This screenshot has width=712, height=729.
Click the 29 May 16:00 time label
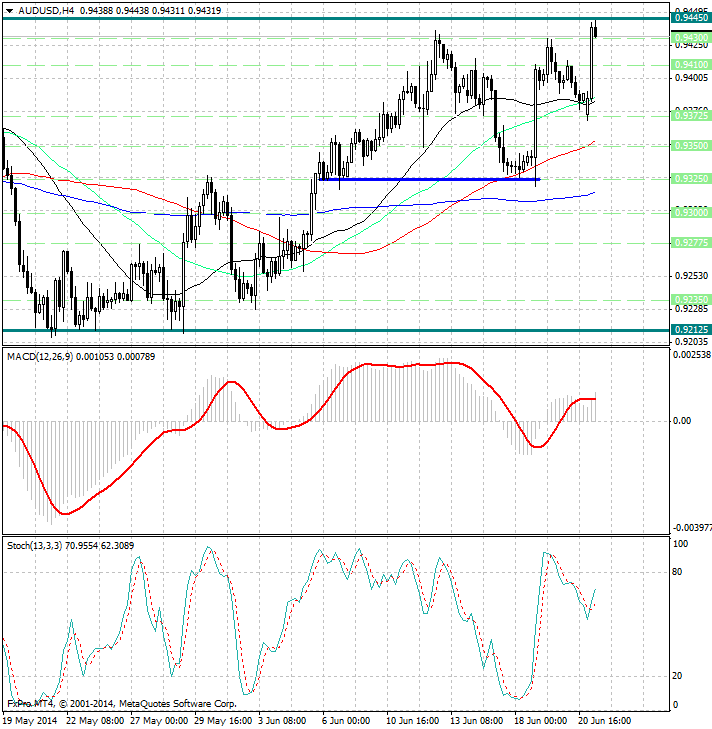click(x=223, y=721)
